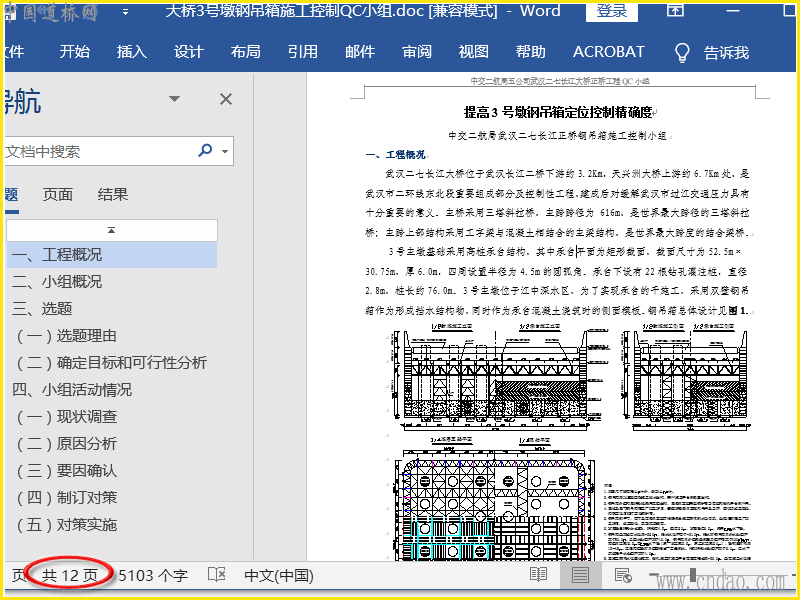Switch to Print Layout view icon
This screenshot has width=800, height=600.
(580, 576)
